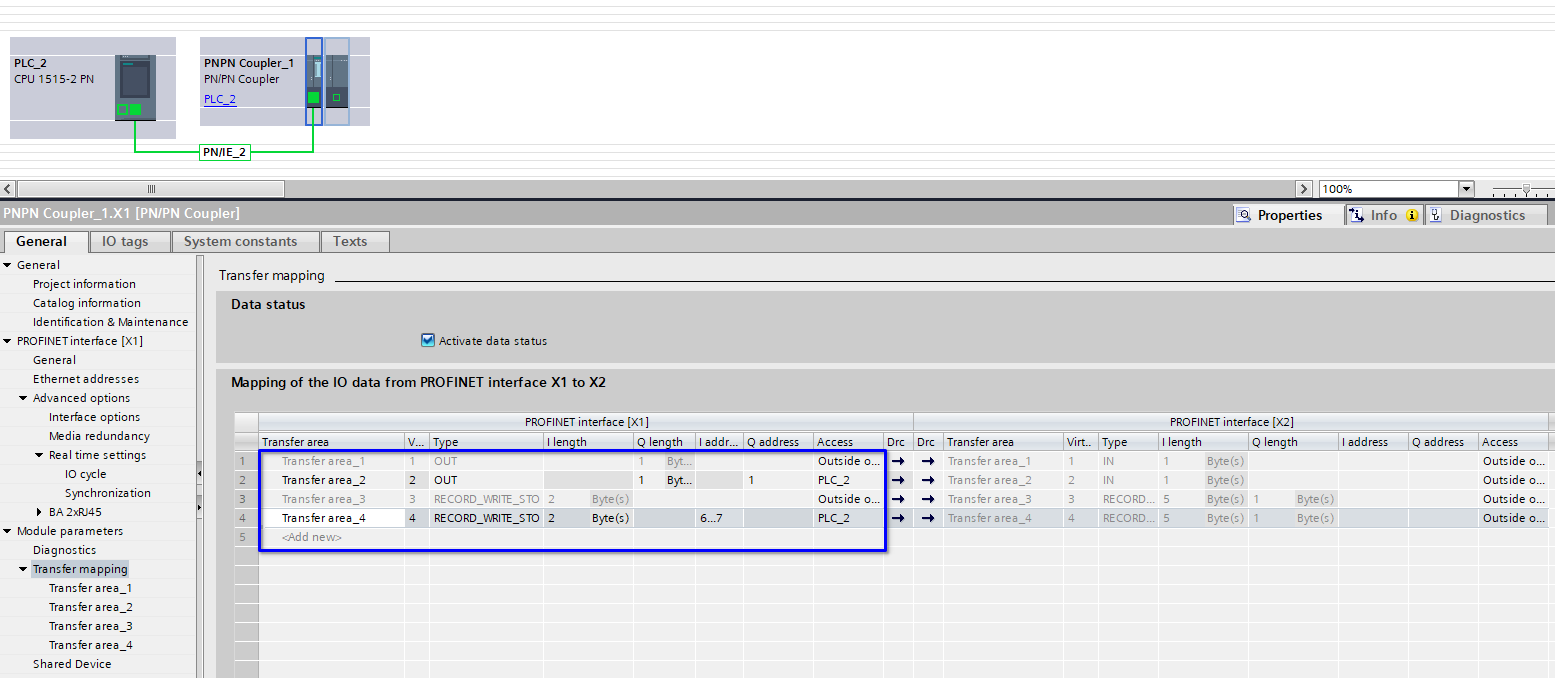The image size is (1555, 678).
Task: Select the PN/PN Coupler X1 module icon
Action: point(314,81)
